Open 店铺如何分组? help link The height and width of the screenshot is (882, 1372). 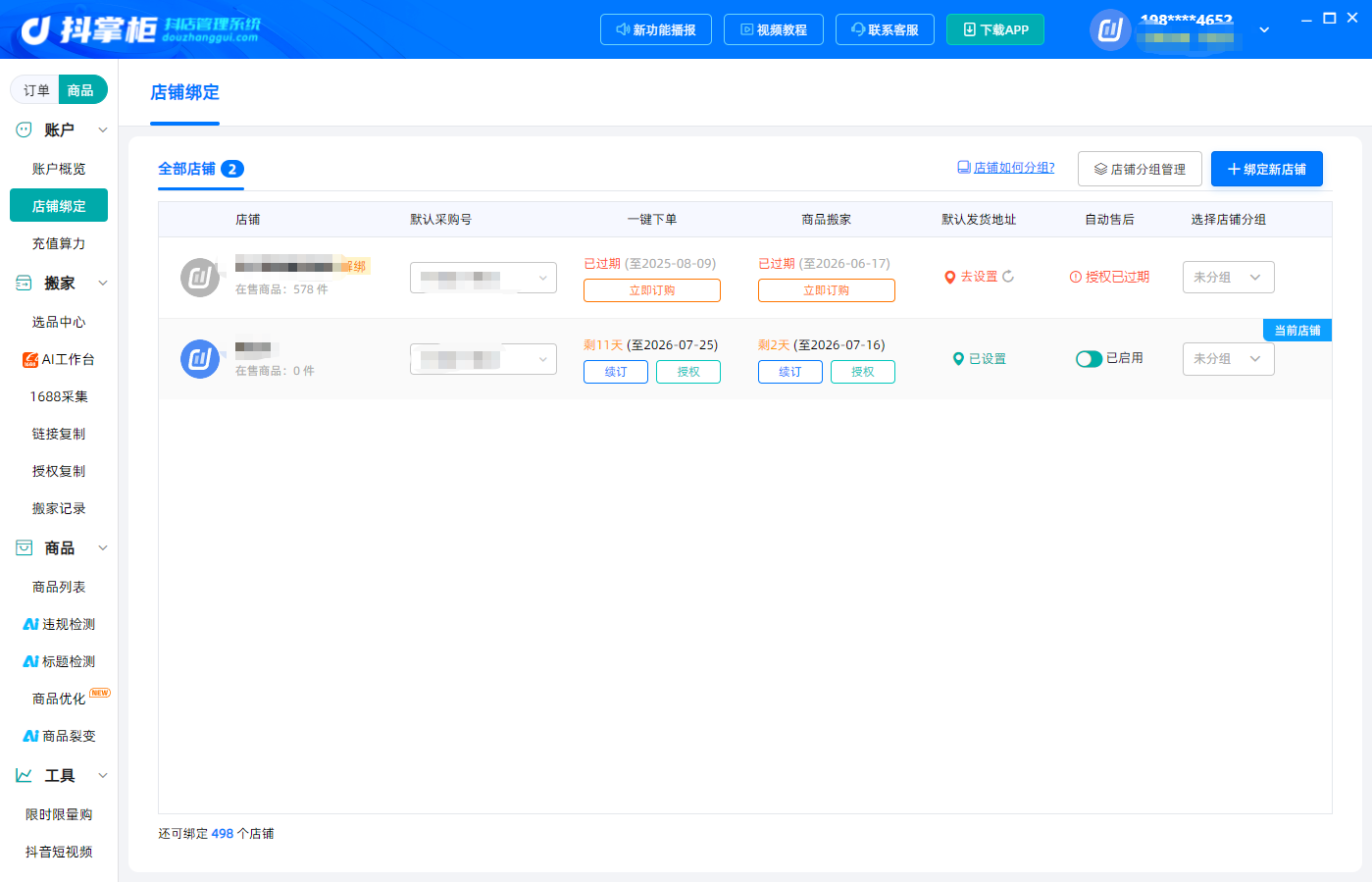pyautogui.click(x=1014, y=168)
